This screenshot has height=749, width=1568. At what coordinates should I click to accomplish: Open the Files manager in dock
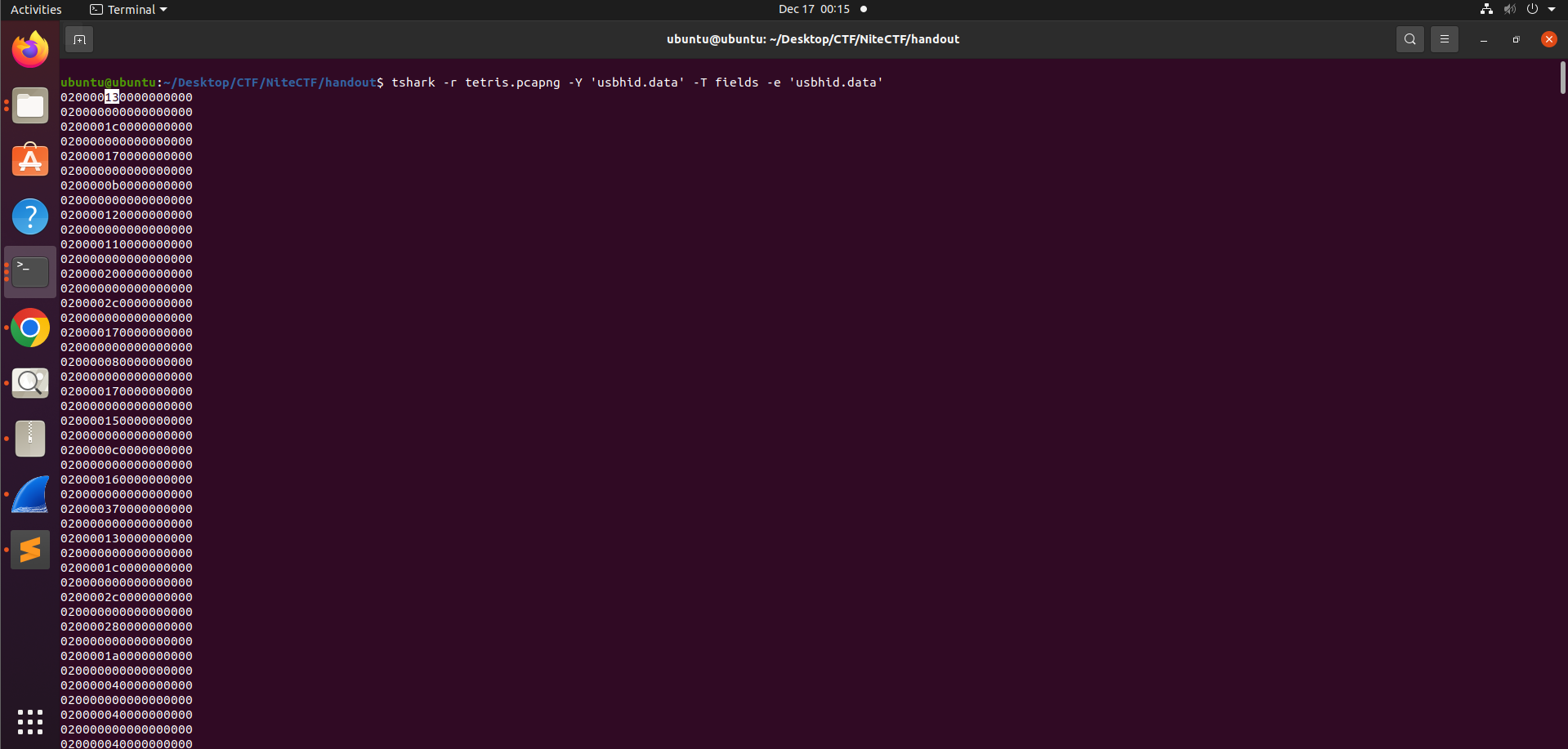pos(30,105)
